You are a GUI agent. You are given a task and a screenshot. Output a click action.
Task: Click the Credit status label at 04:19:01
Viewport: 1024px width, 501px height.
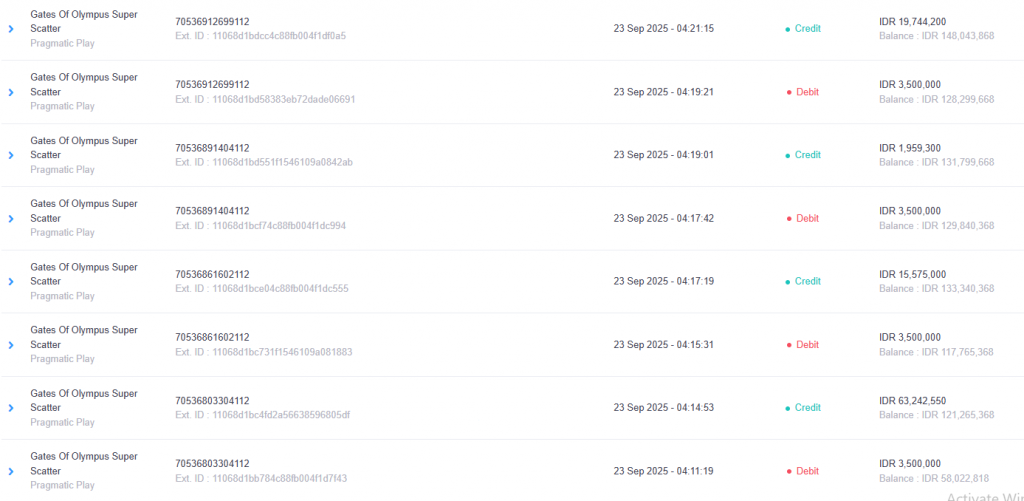(x=807, y=155)
